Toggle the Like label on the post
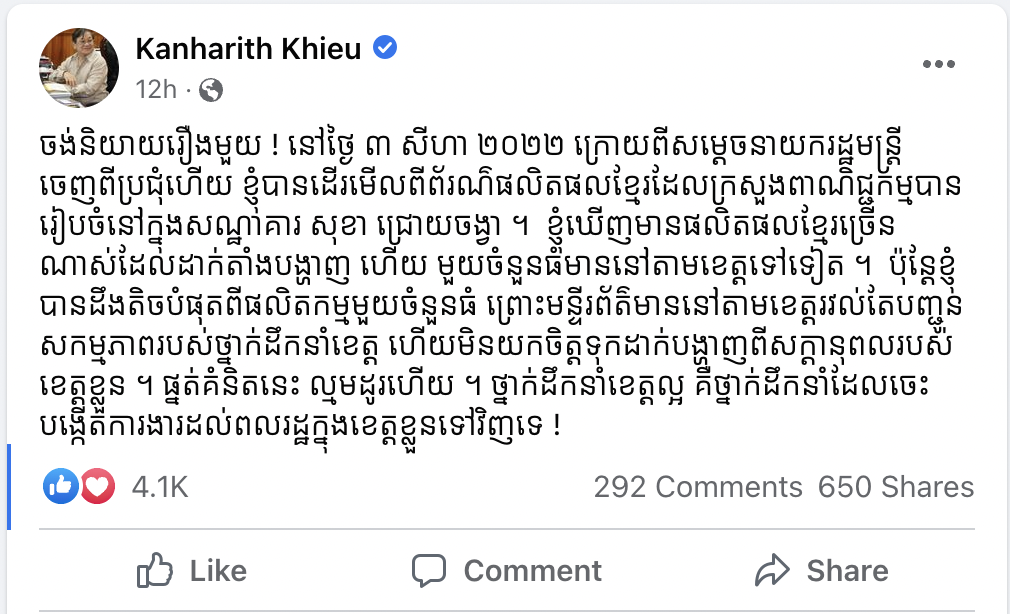The width and height of the screenshot is (1010, 614). tap(217, 571)
